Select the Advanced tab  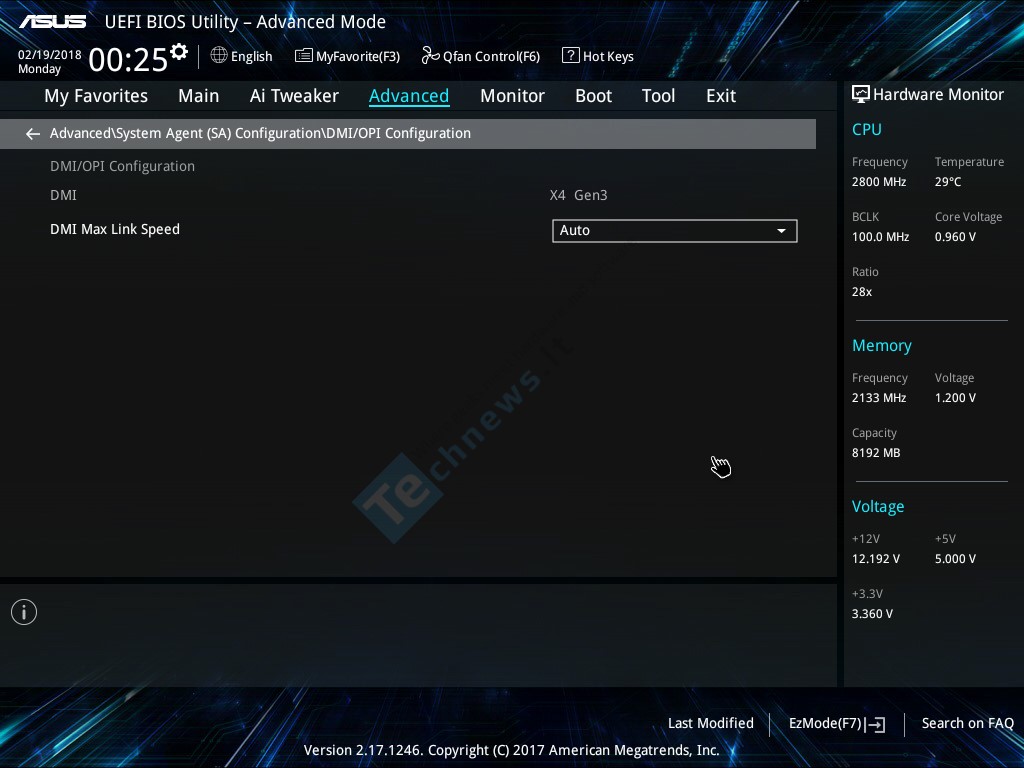pos(409,96)
